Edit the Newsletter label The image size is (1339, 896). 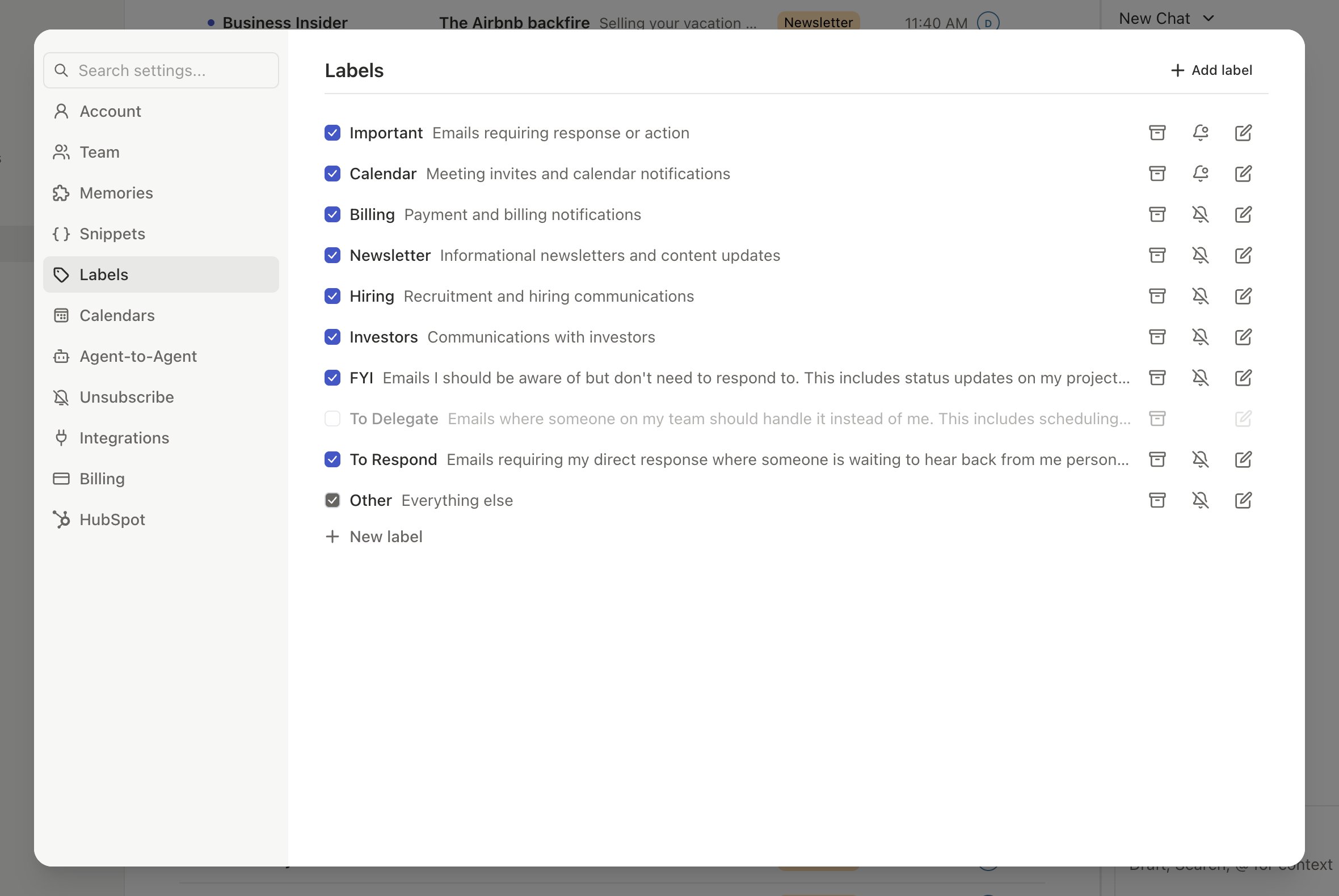pos(1243,255)
